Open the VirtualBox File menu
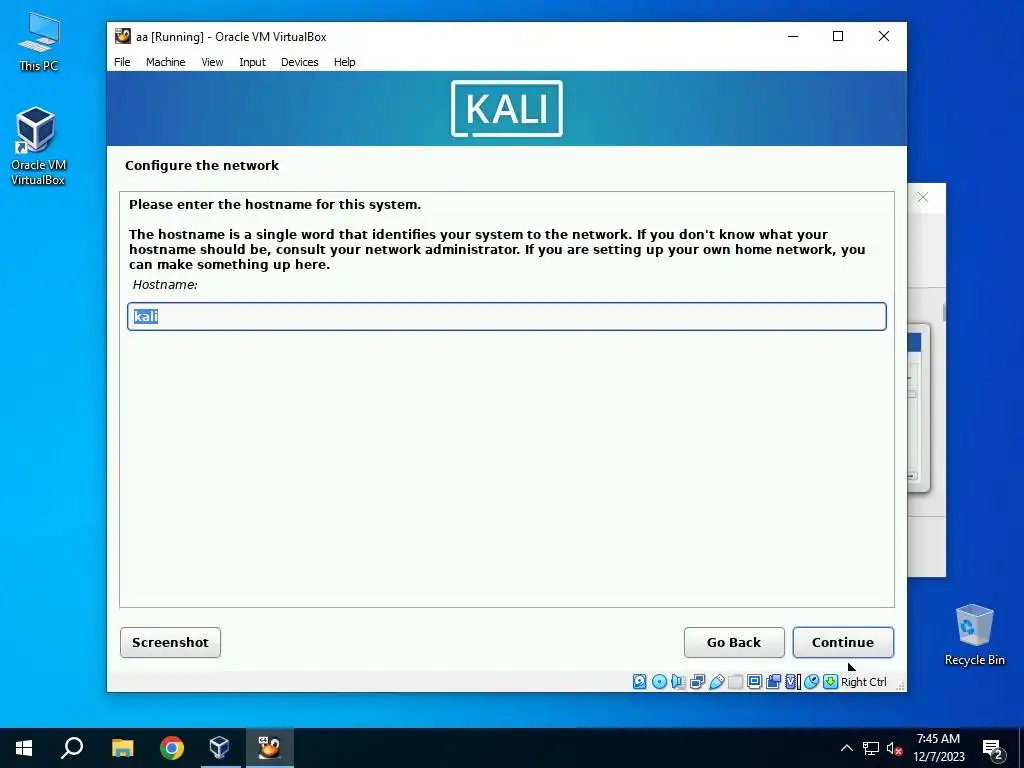The width and height of the screenshot is (1024, 768). 122,62
